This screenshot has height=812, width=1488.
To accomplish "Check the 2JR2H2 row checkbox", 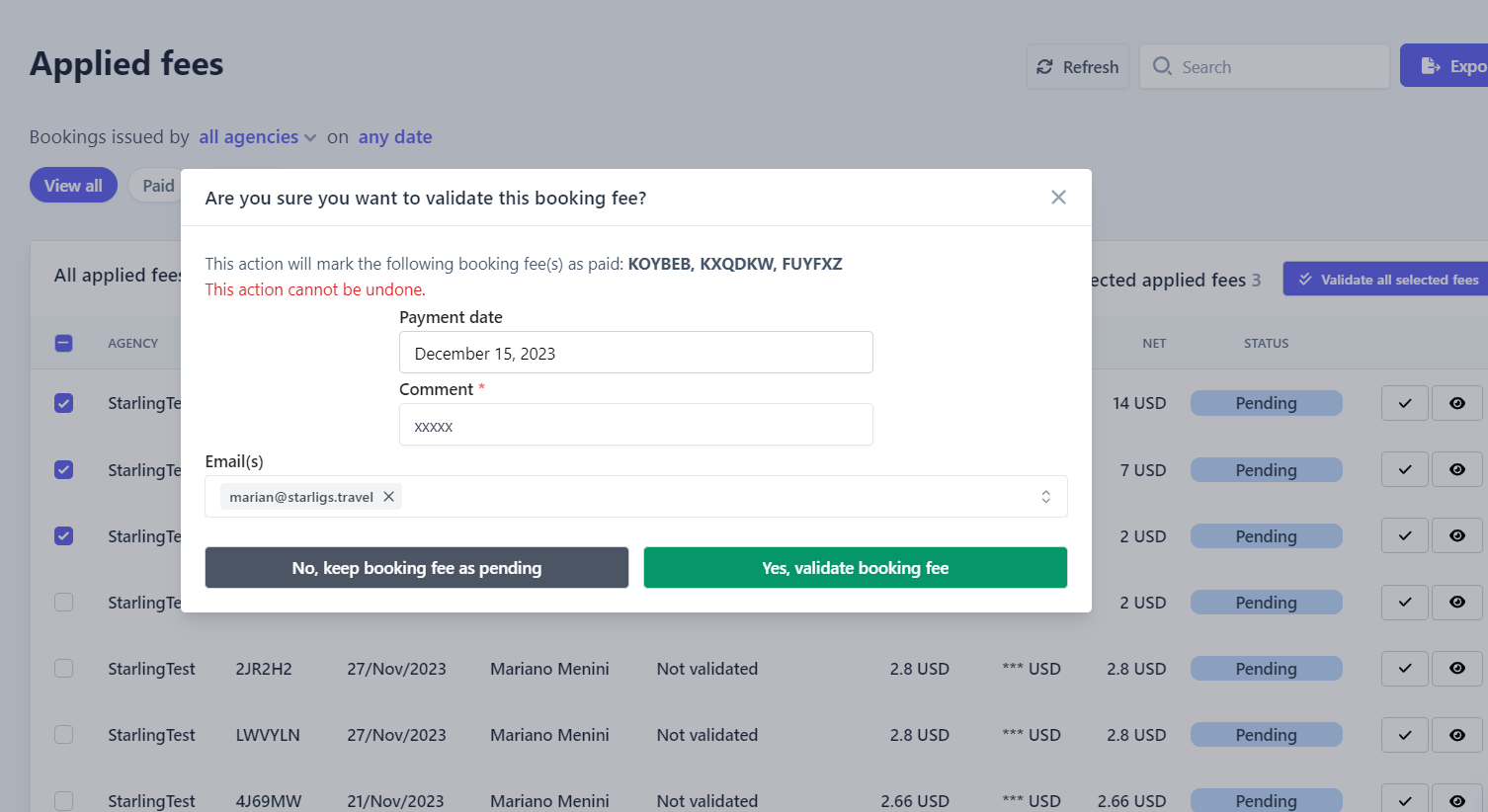I will (x=63, y=669).
